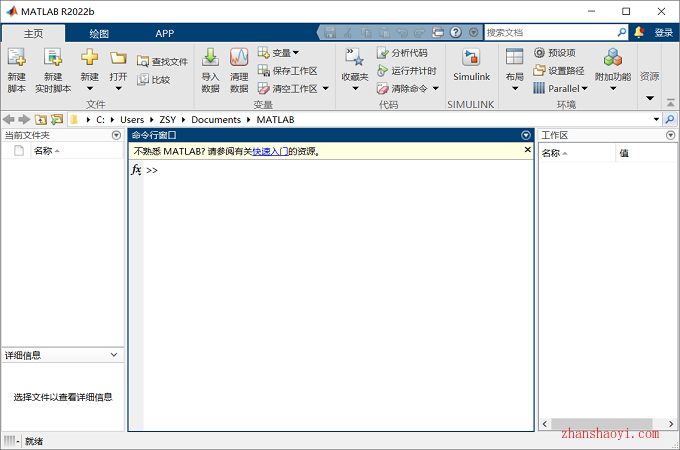
Task: Collapse the toolstrip ribbon
Action: coord(670,103)
